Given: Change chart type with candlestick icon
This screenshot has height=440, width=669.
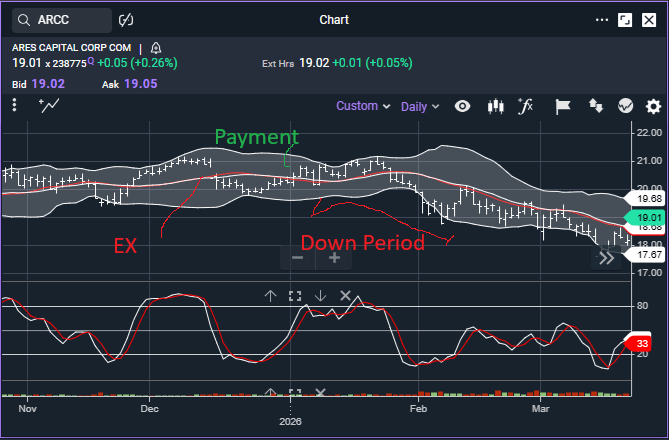Looking at the screenshot, I should [x=495, y=106].
